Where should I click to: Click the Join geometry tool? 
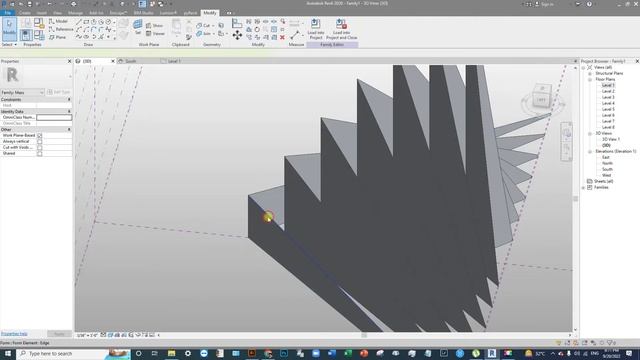[x=204, y=34]
